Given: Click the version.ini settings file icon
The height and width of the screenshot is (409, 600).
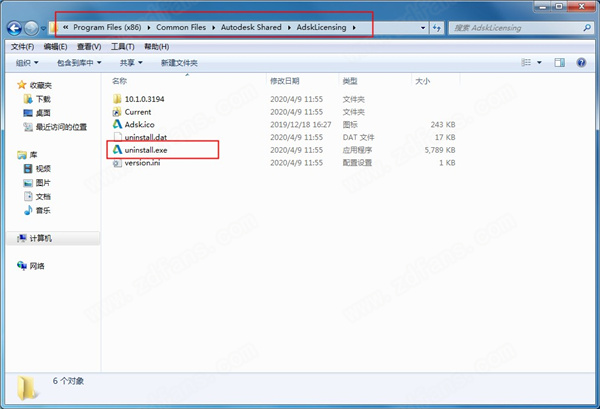Looking at the screenshot, I should tap(117, 163).
